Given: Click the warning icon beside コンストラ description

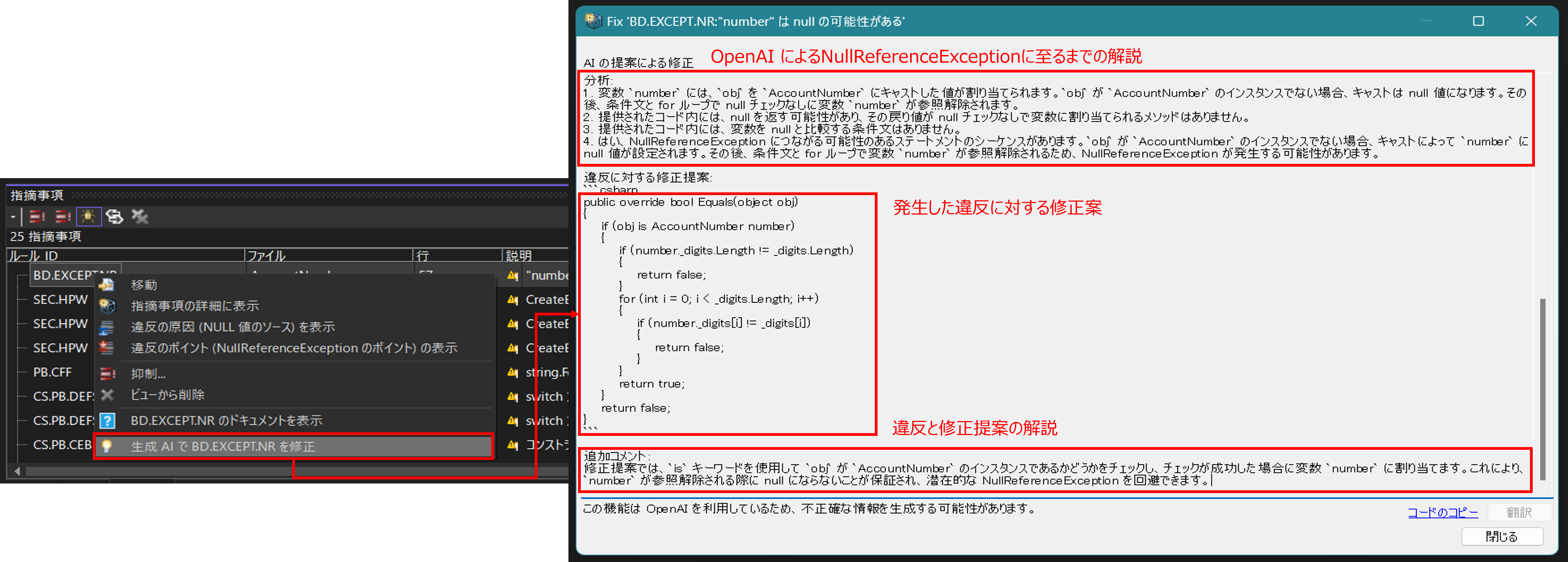Looking at the screenshot, I should 513,445.
